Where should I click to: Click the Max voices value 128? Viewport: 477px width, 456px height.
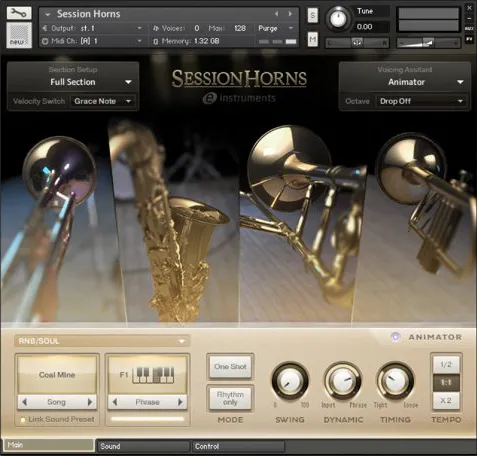pyautogui.click(x=240, y=28)
